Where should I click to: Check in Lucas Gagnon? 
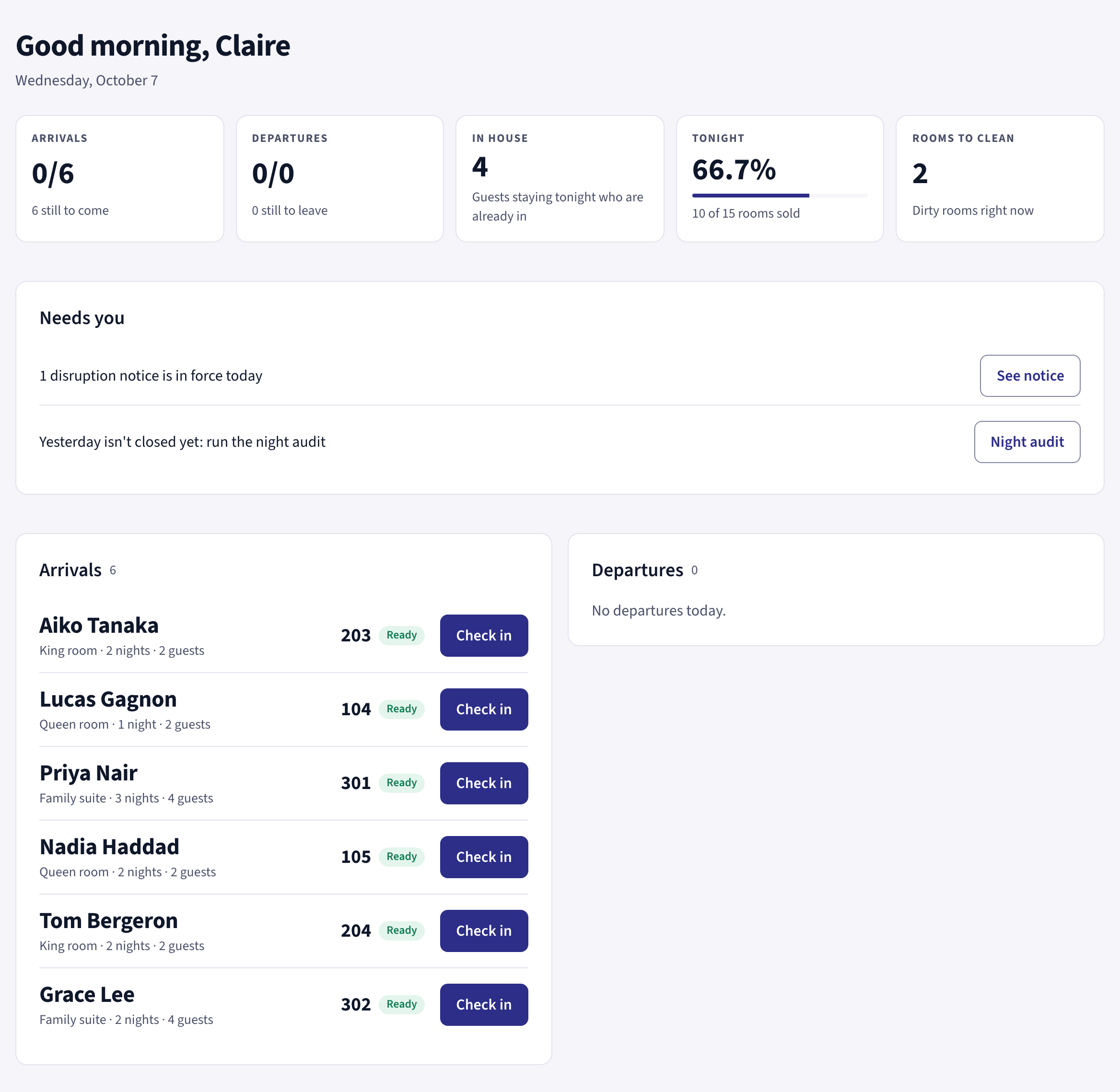[484, 709]
